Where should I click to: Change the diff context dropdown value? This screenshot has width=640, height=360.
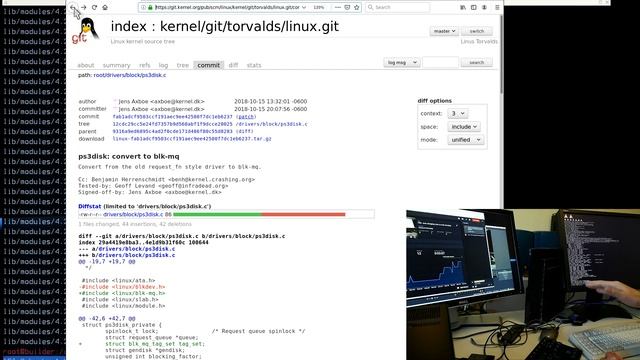458,113
